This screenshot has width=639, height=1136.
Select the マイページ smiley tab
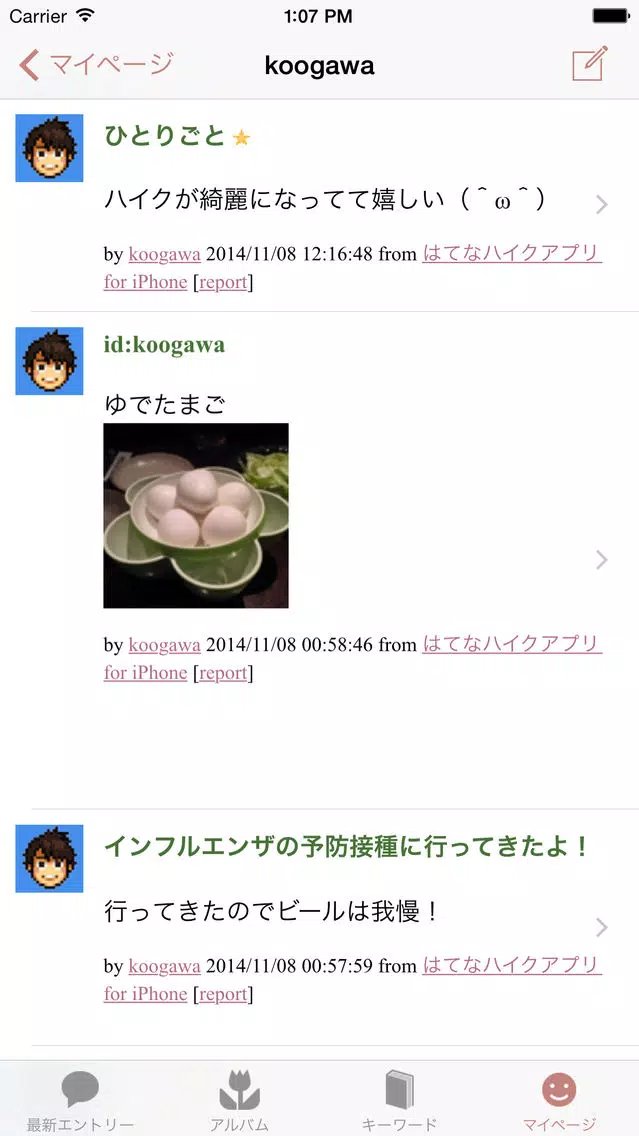coord(559,1101)
